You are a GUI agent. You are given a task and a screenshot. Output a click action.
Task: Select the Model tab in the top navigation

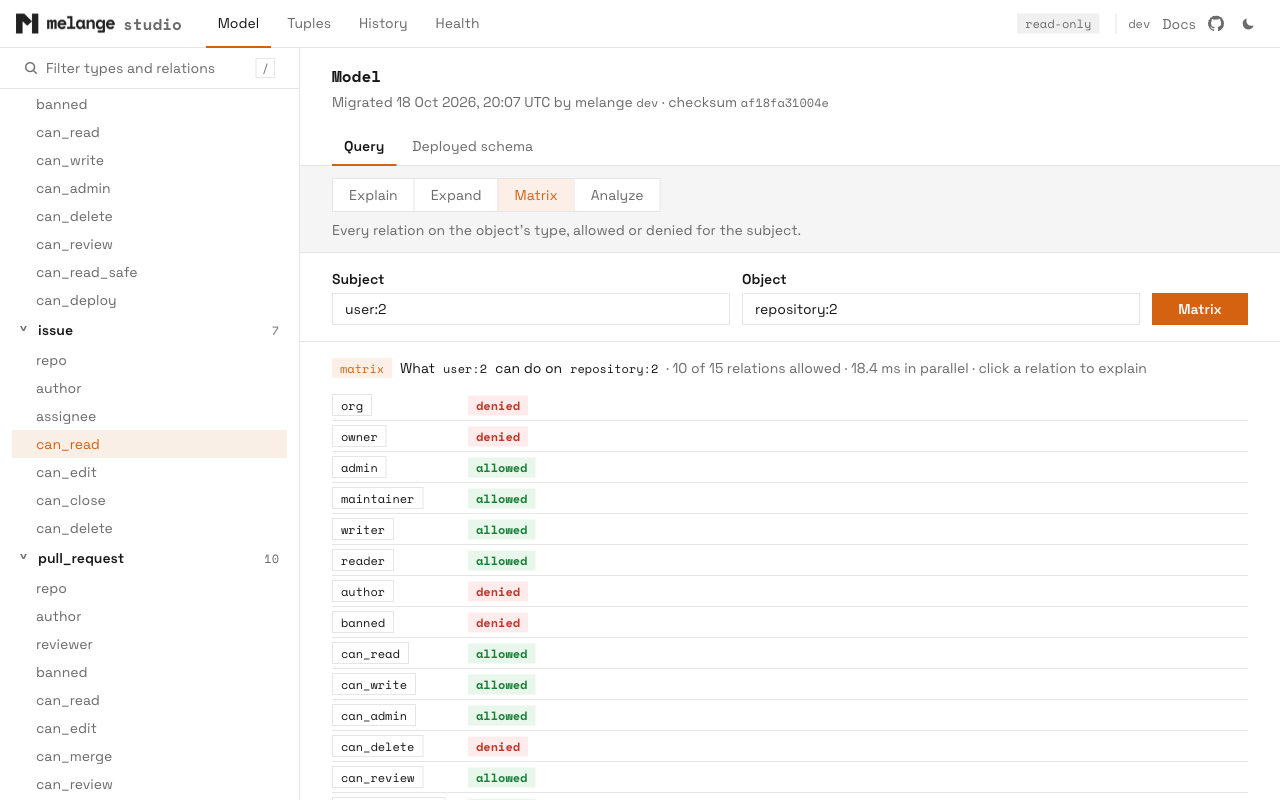pos(238,24)
